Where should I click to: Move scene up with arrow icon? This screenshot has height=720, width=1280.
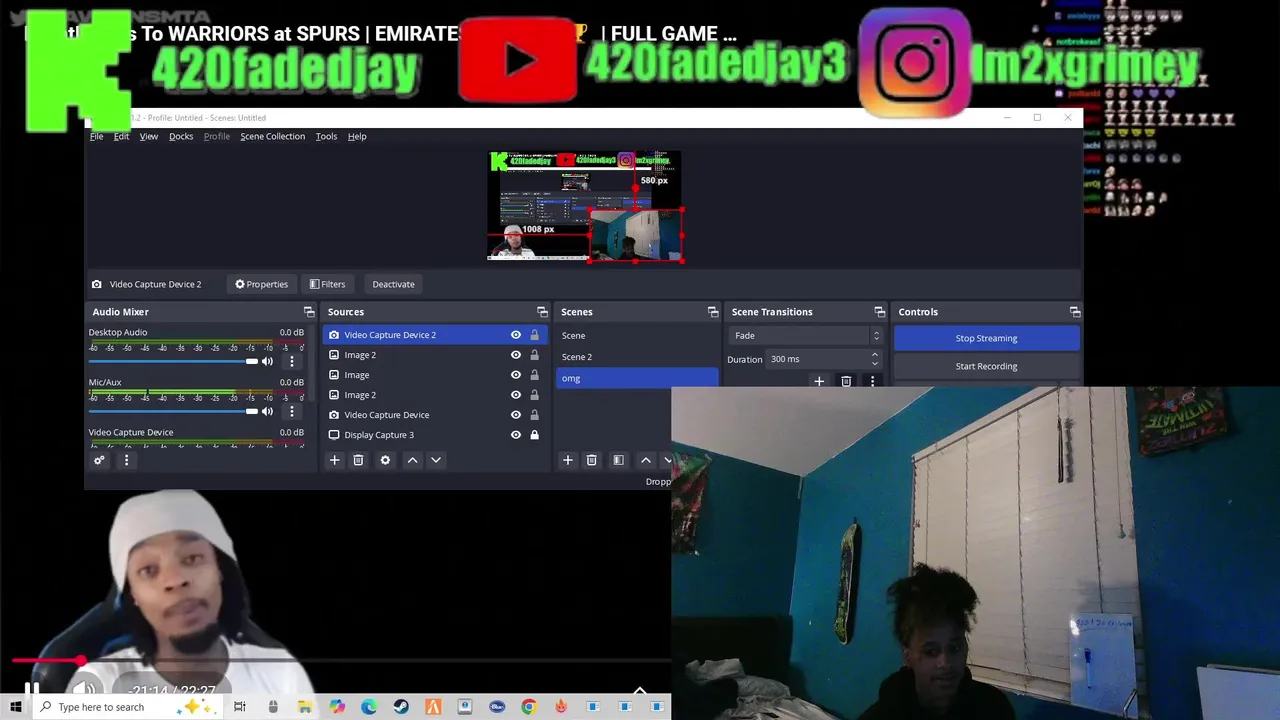[x=645, y=460]
